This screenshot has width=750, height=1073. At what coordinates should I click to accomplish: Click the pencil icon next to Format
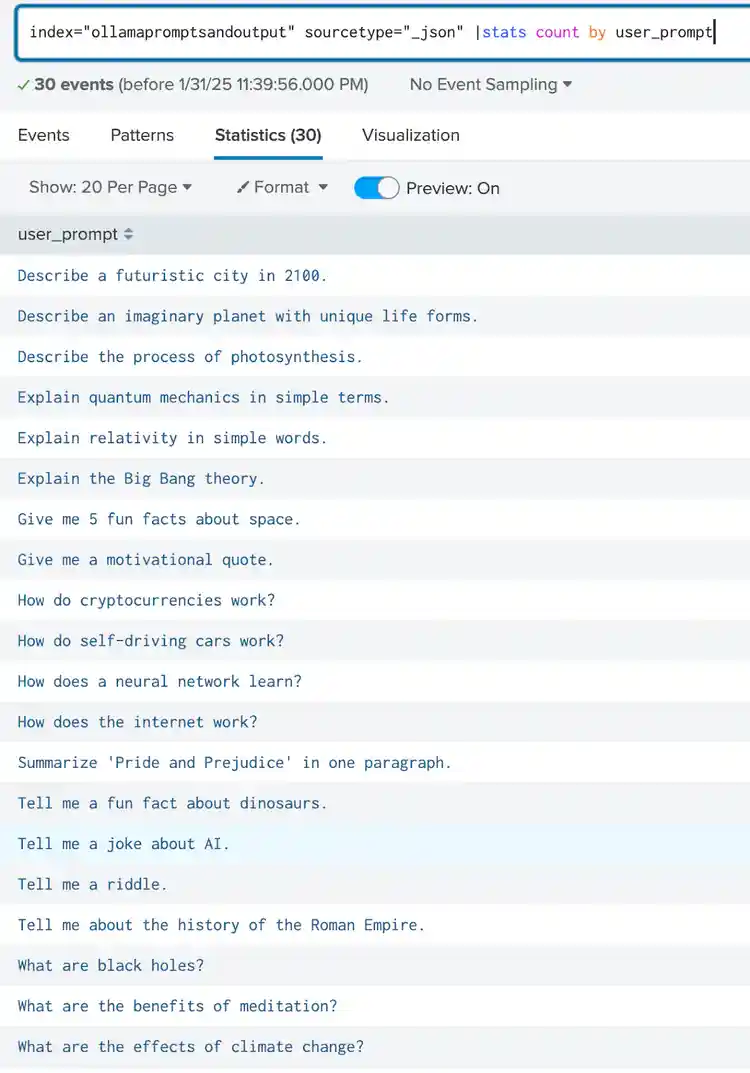coord(242,188)
